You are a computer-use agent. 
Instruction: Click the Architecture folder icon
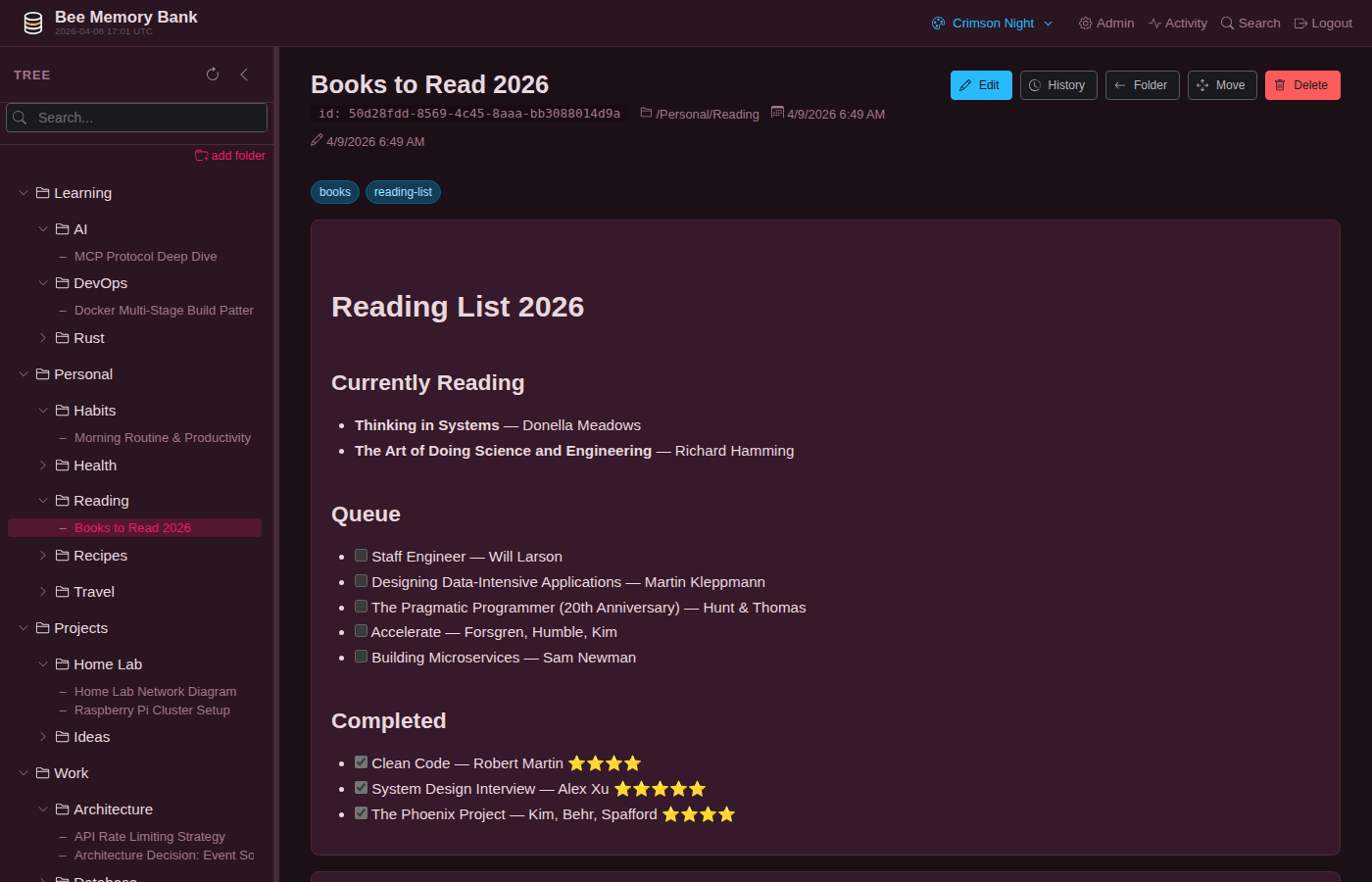coord(63,809)
